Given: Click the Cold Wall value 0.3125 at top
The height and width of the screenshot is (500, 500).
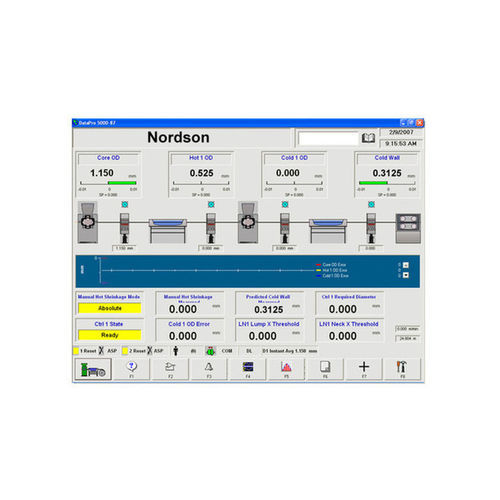Looking at the screenshot, I should pos(387,173).
